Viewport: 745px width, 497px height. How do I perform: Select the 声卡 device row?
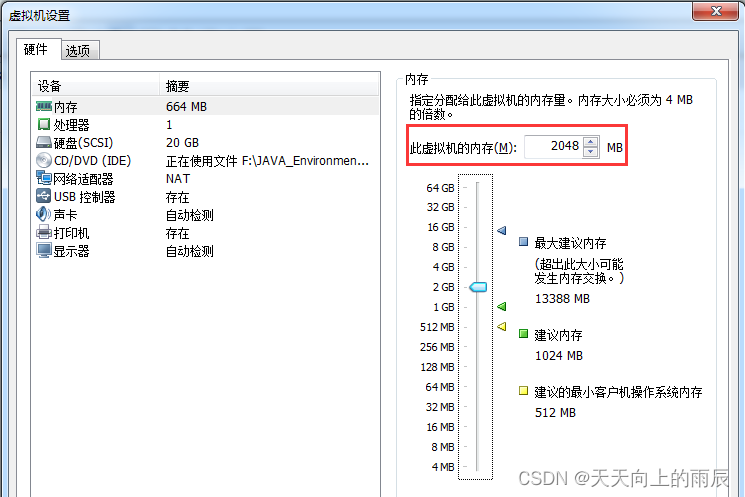pos(206,215)
